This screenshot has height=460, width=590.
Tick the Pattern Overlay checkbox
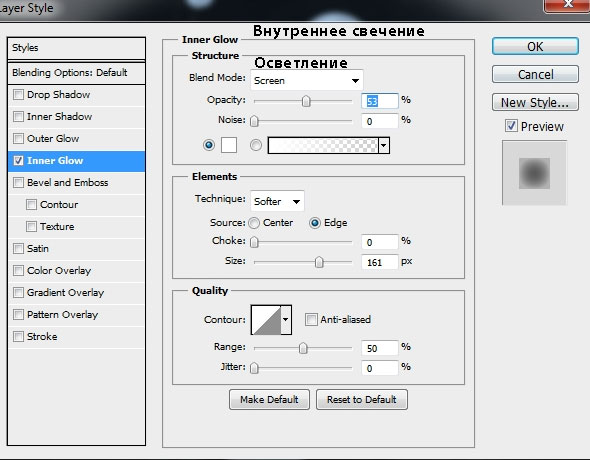click(18, 314)
